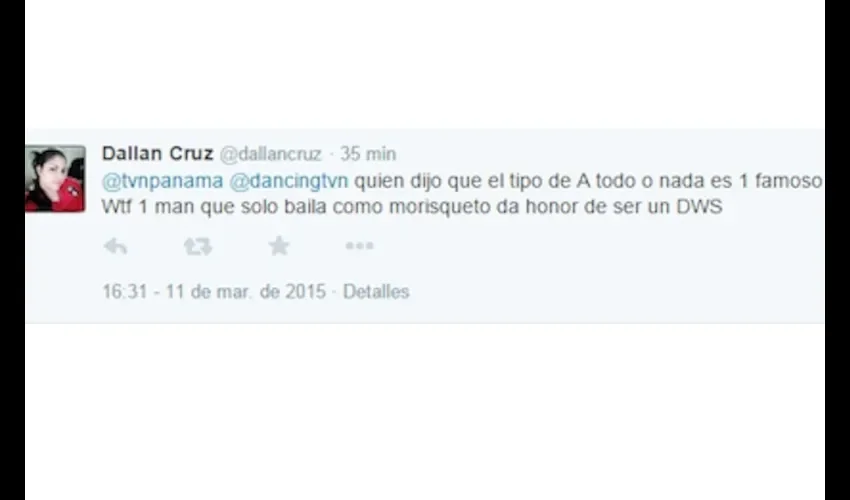
Task: Favorite the tweet with the star icon
Action: (x=279, y=246)
